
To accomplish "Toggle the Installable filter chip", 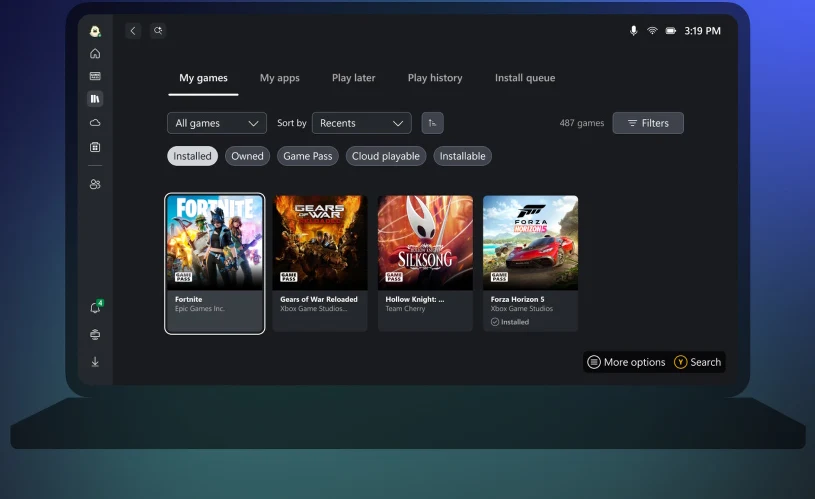I will click(x=463, y=156).
